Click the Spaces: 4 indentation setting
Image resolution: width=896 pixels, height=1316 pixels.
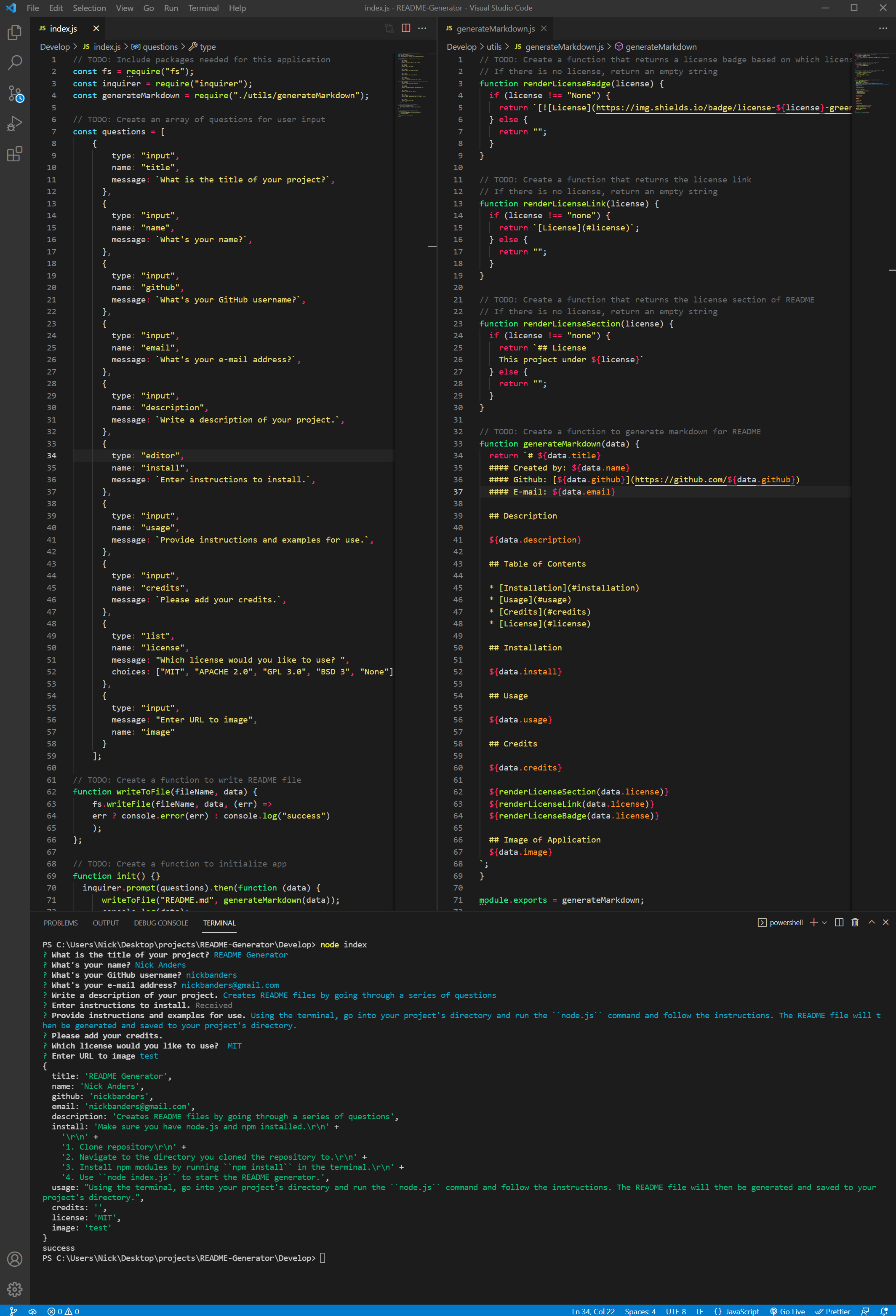point(640,1311)
